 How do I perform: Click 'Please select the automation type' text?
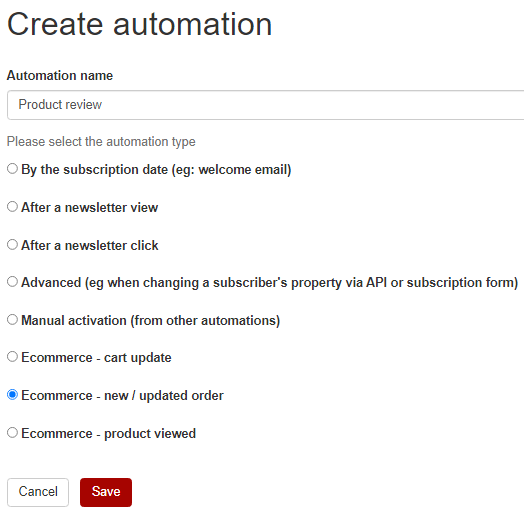[101, 142]
